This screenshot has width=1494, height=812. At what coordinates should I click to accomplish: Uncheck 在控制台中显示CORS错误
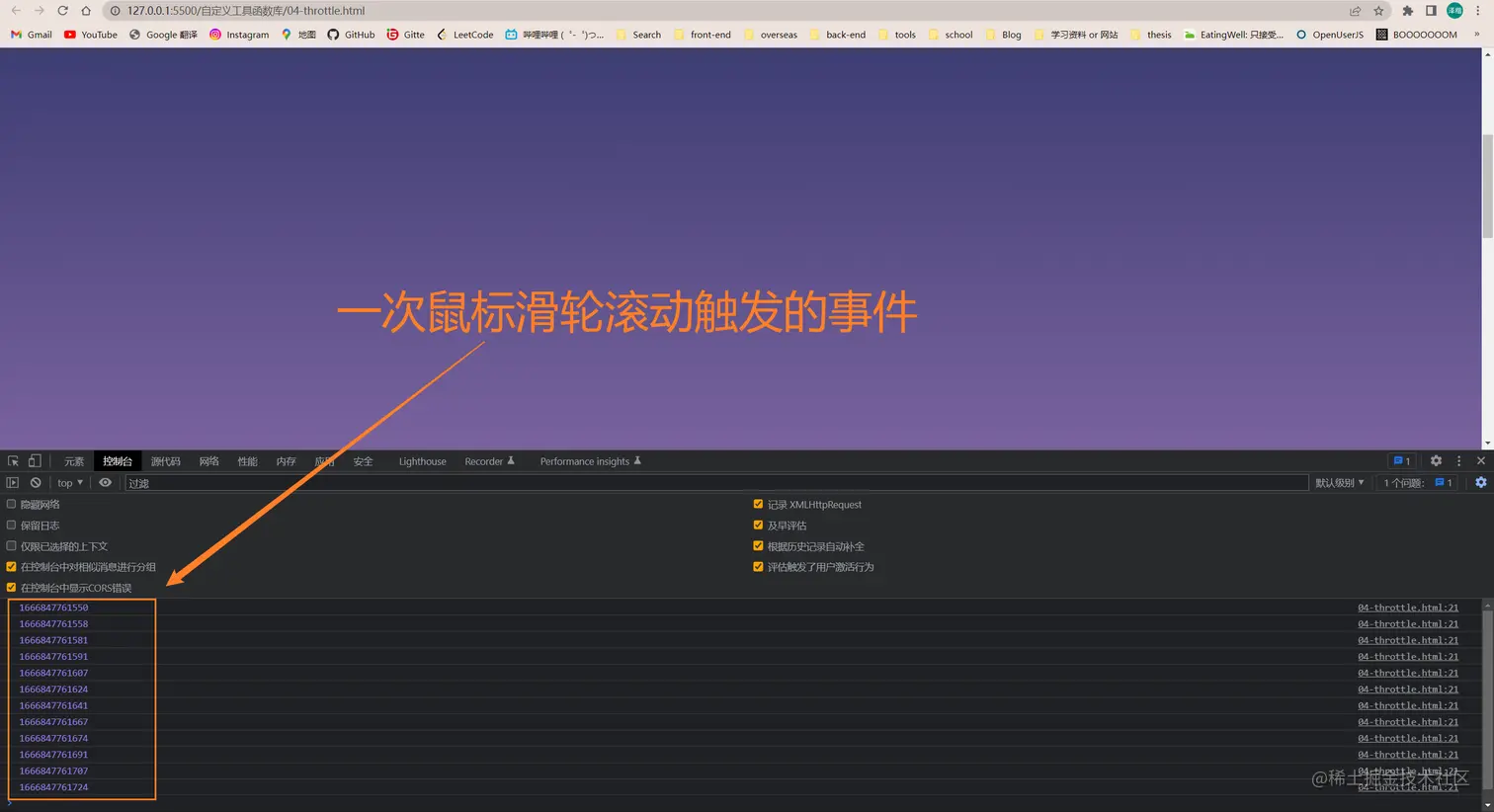[x=12, y=588]
